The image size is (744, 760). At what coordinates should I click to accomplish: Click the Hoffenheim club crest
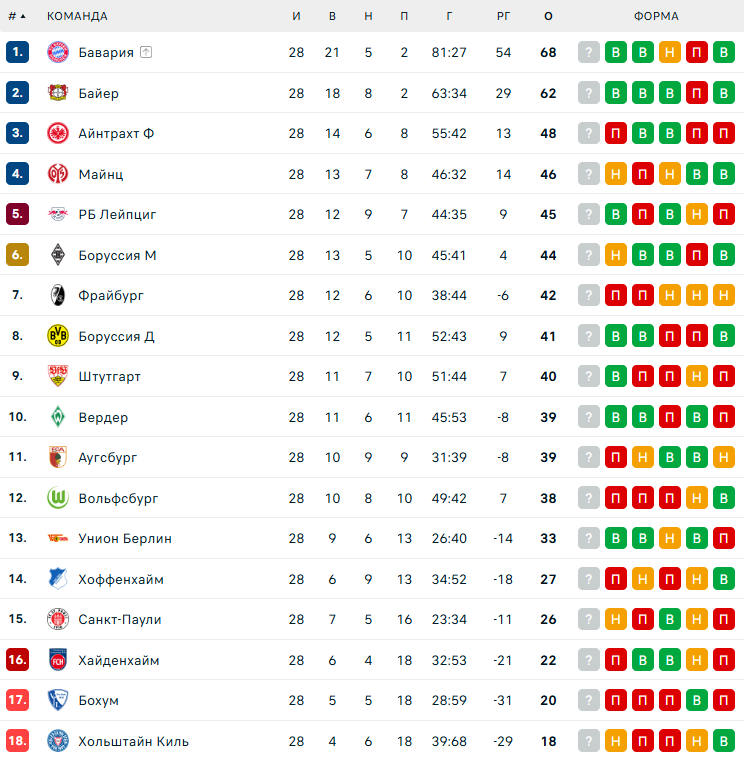point(58,579)
